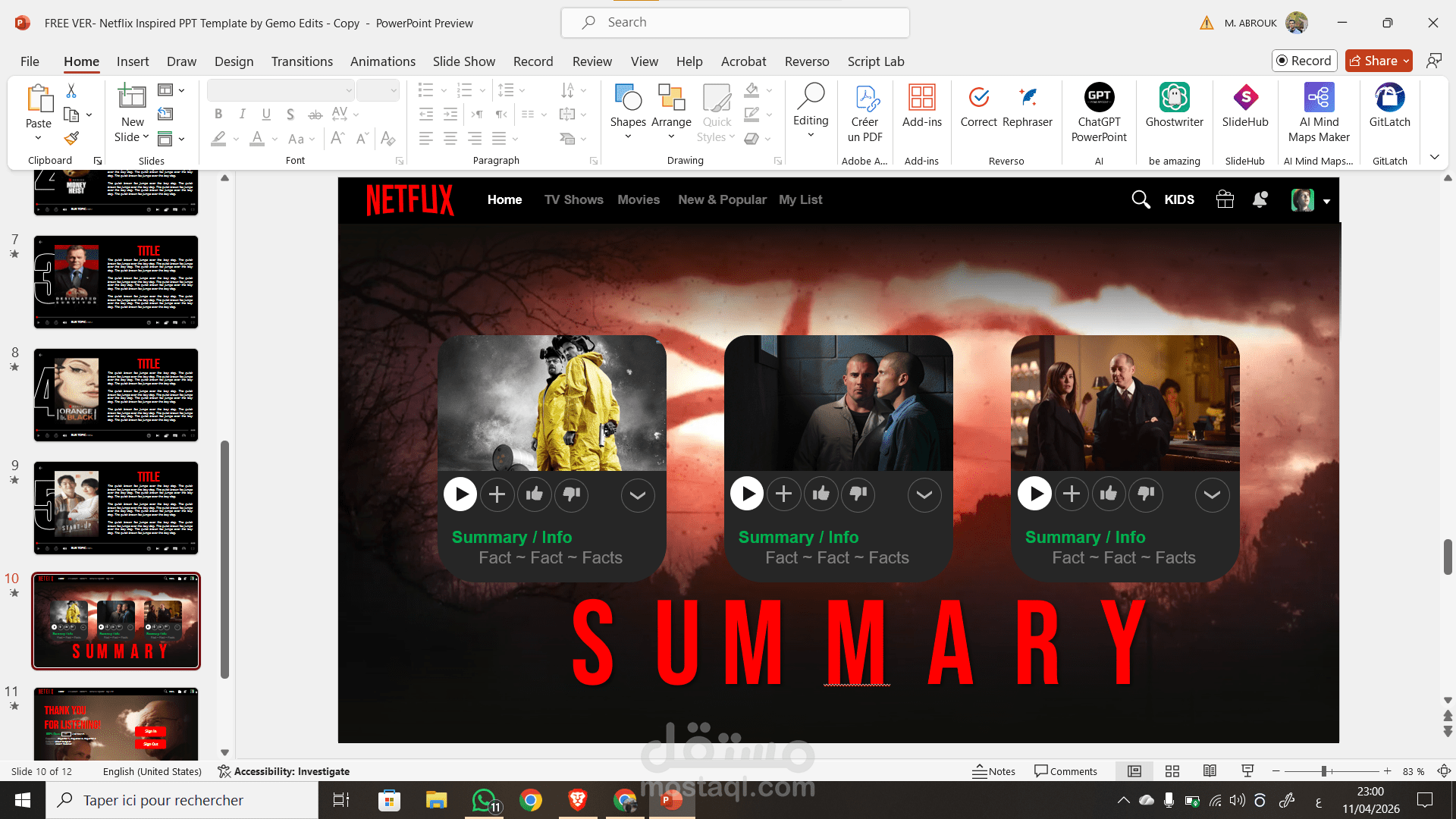This screenshot has width=1456, height=819.
Task: Select slide 8 thumbnail
Action: [116, 395]
